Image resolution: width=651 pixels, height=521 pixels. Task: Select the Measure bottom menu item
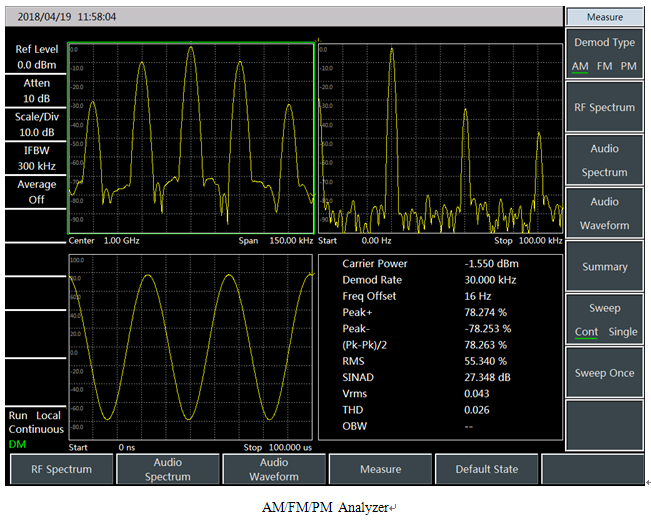pyautogui.click(x=380, y=469)
